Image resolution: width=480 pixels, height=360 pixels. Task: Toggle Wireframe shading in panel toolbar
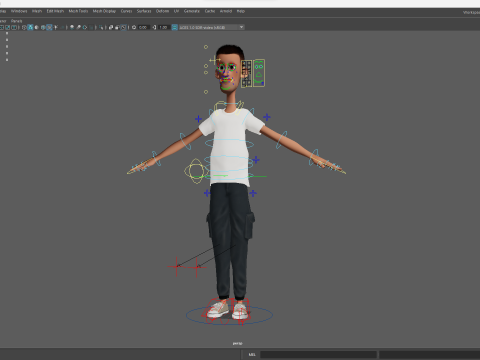pyautogui.click(x=24, y=27)
